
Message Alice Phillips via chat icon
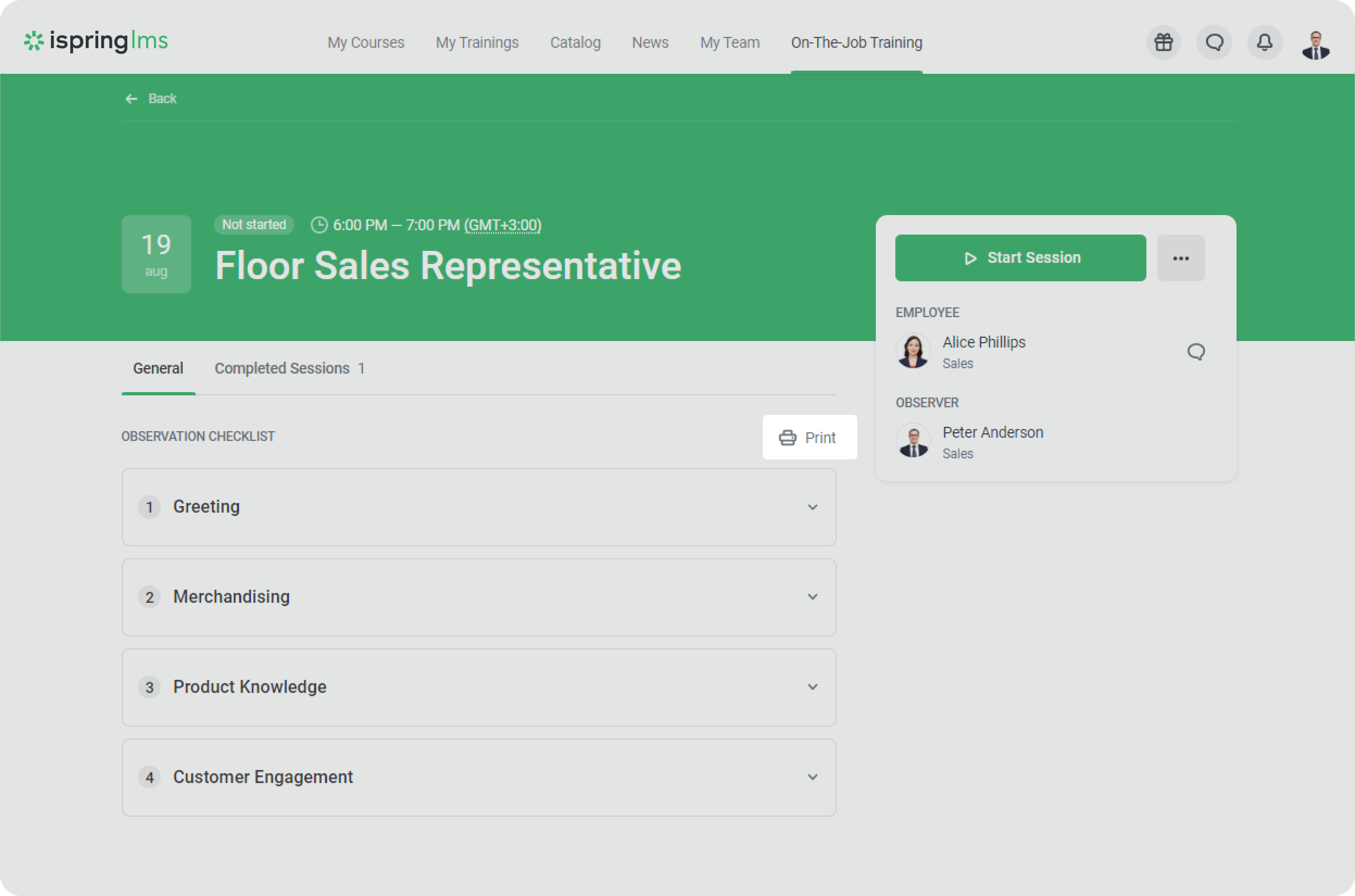(1196, 351)
